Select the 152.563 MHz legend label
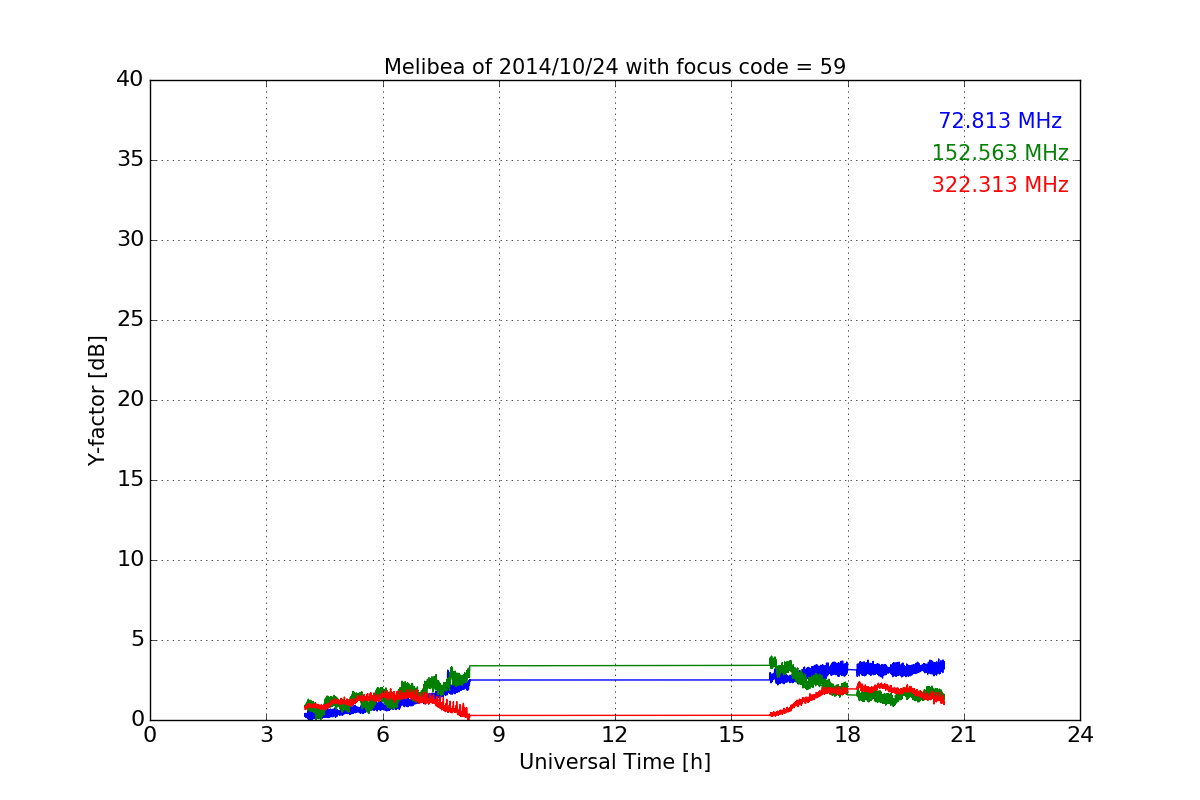The height and width of the screenshot is (800, 1200). (1000, 153)
